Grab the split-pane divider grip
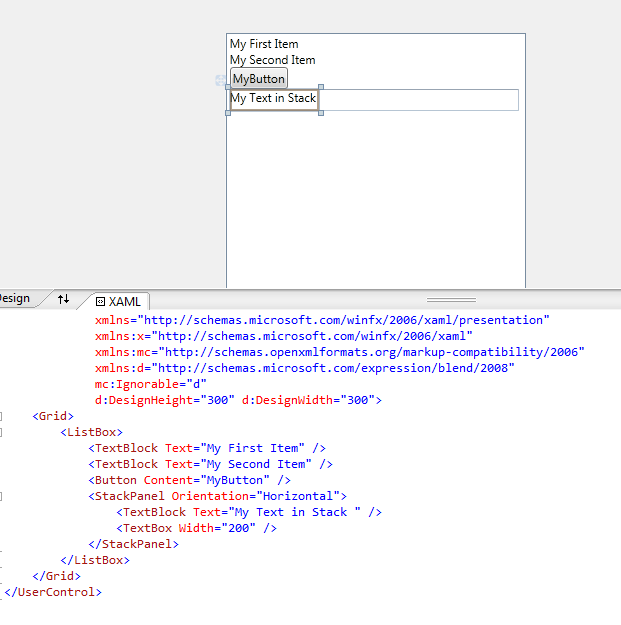 (x=451, y=300)
